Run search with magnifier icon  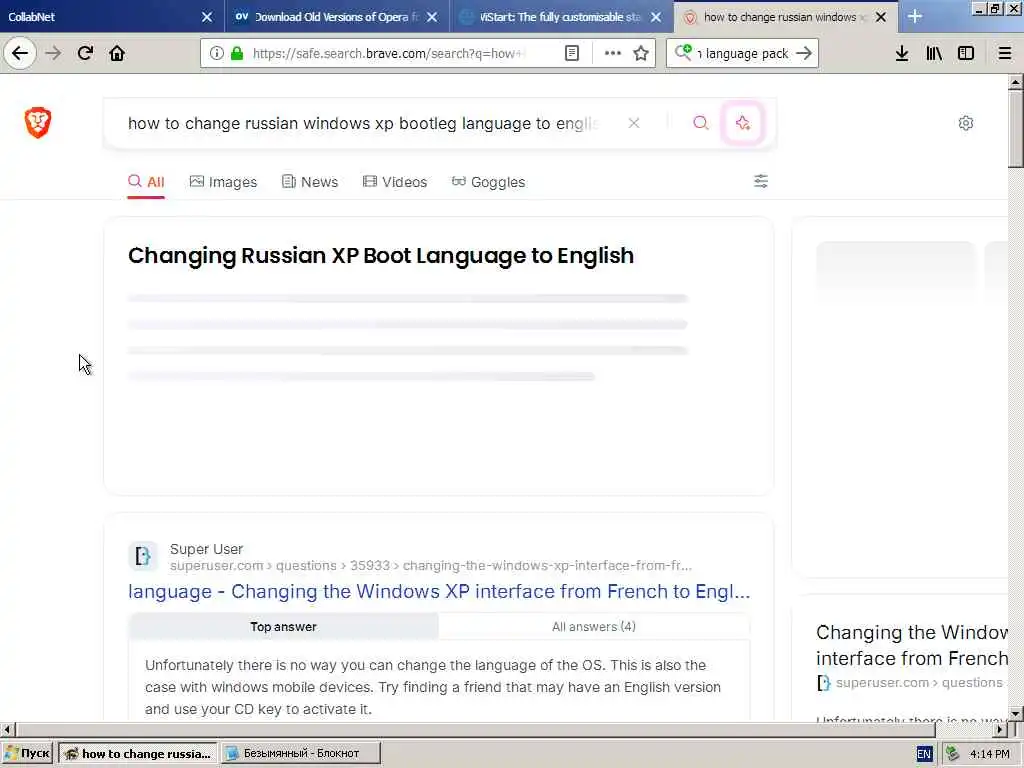pos(700,123)
